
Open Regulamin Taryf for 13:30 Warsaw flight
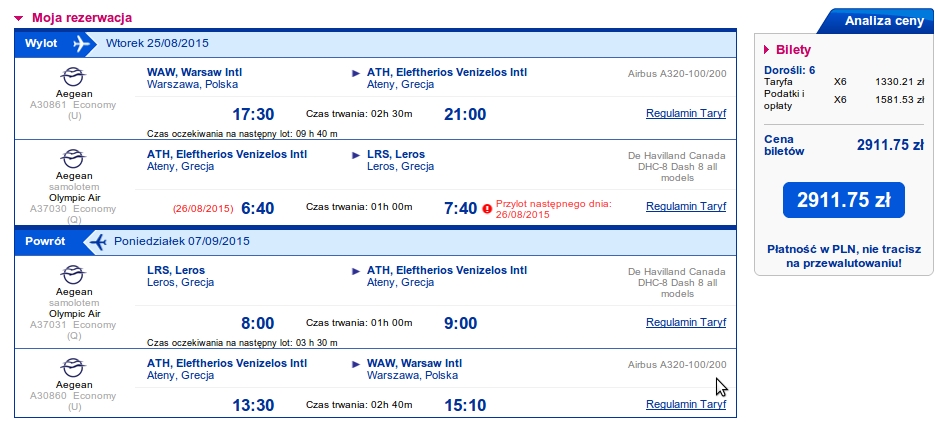click(686, 404)
